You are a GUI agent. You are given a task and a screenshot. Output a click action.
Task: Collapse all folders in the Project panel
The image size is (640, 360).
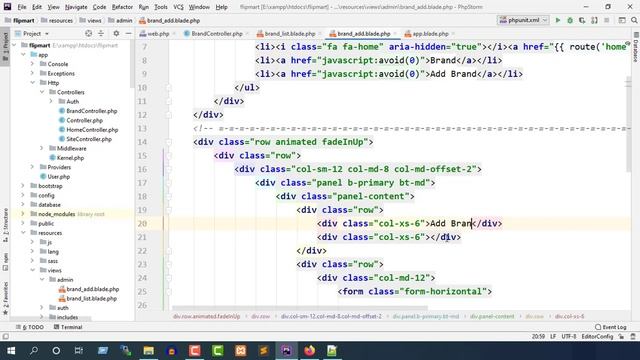point(101,33)
